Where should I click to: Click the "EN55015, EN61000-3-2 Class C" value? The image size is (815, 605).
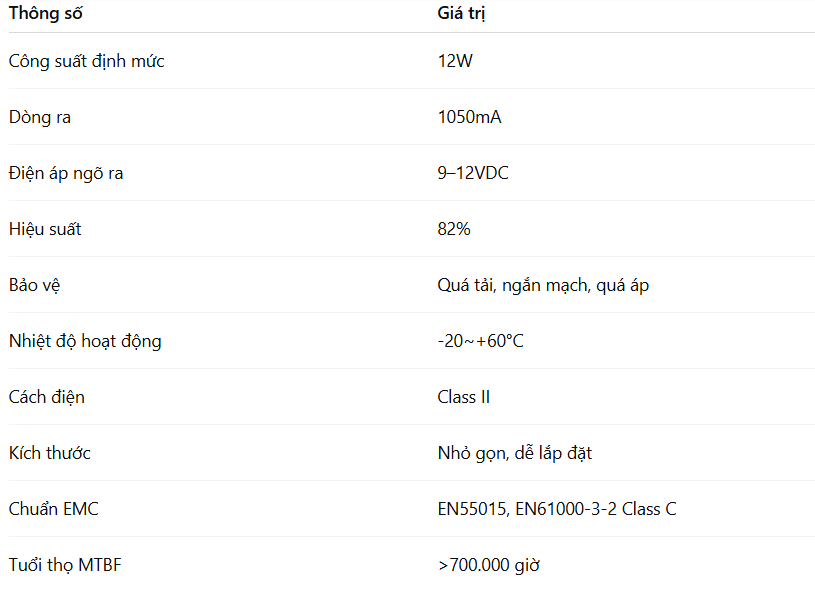point(556,509)
